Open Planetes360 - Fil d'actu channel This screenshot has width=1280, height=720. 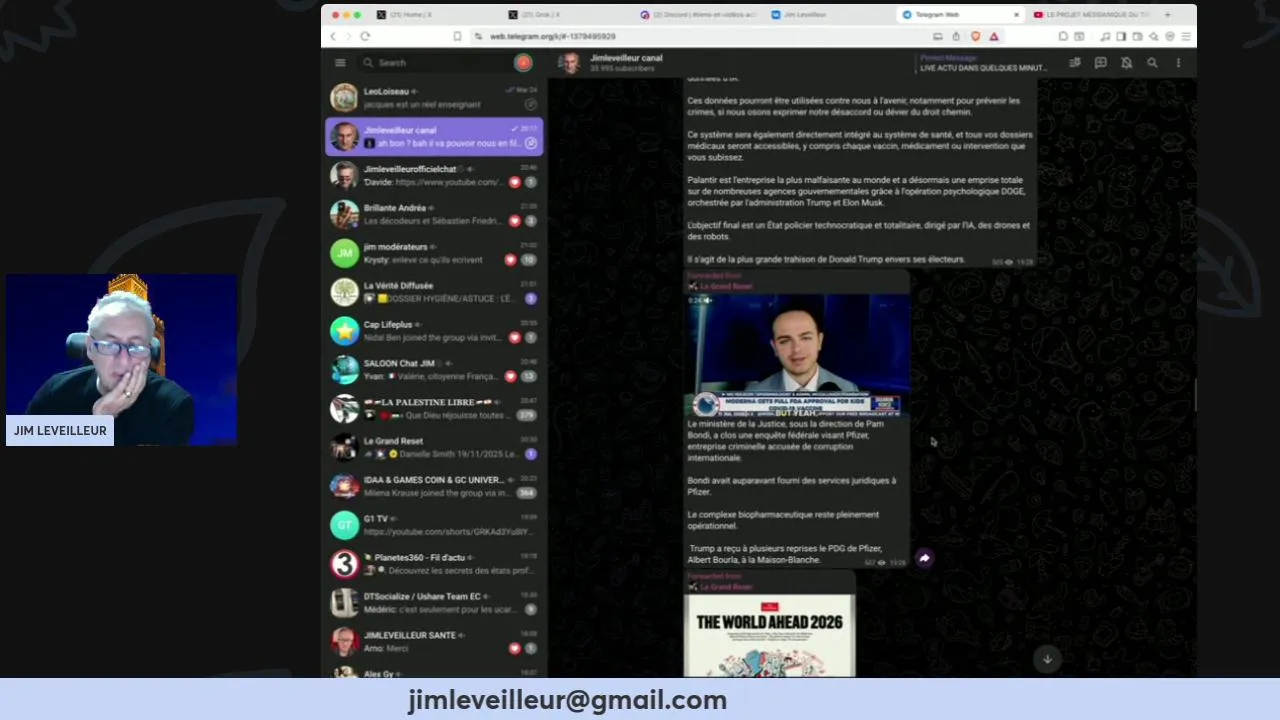[x=434, y=564]
